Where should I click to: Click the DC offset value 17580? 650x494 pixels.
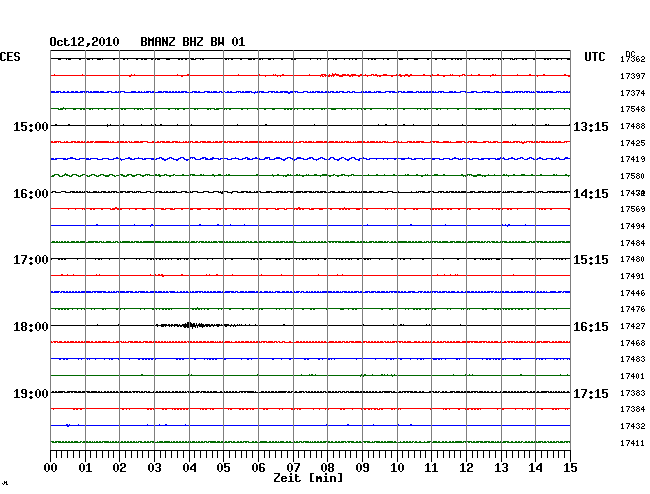633,176
